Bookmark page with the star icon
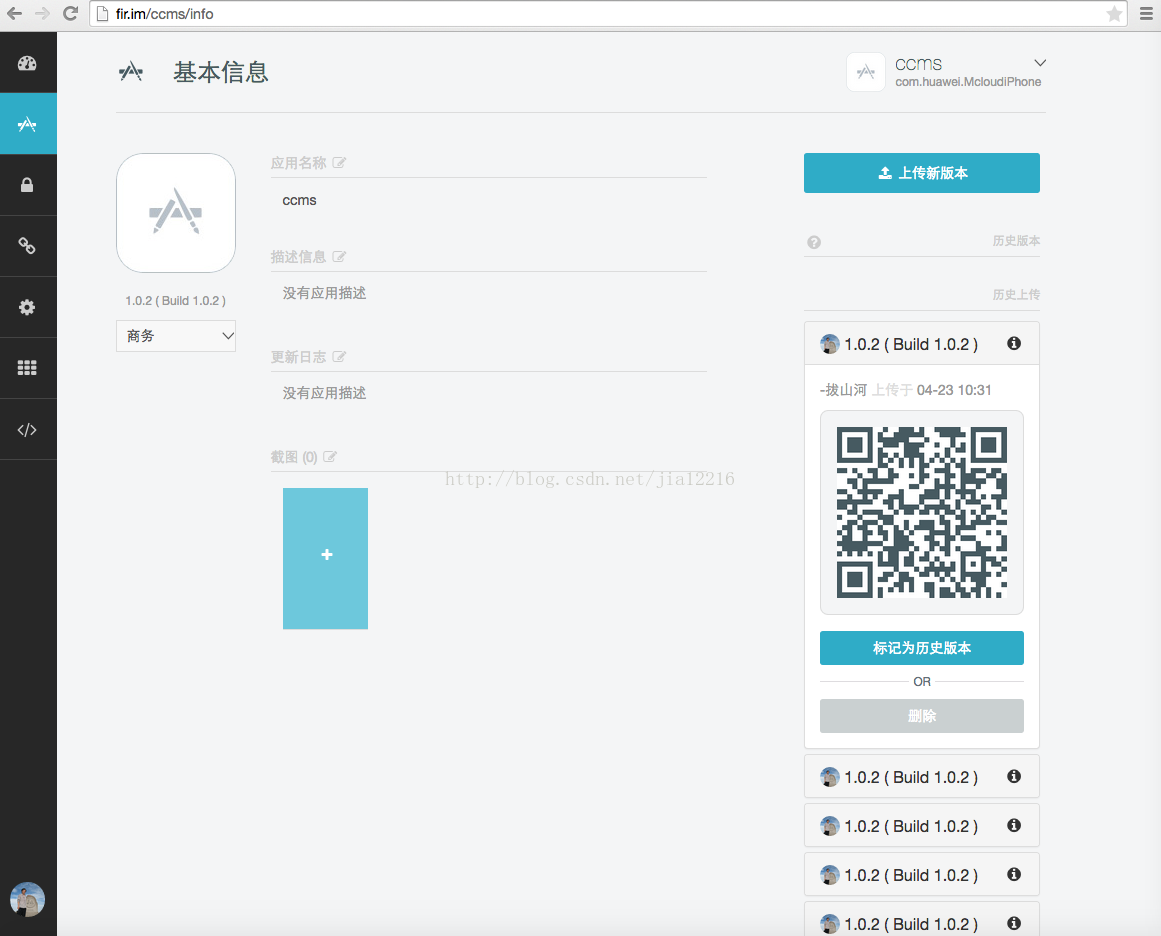Image resolution: width=1161 pixels, height=936 pixels. point(1114,13)
